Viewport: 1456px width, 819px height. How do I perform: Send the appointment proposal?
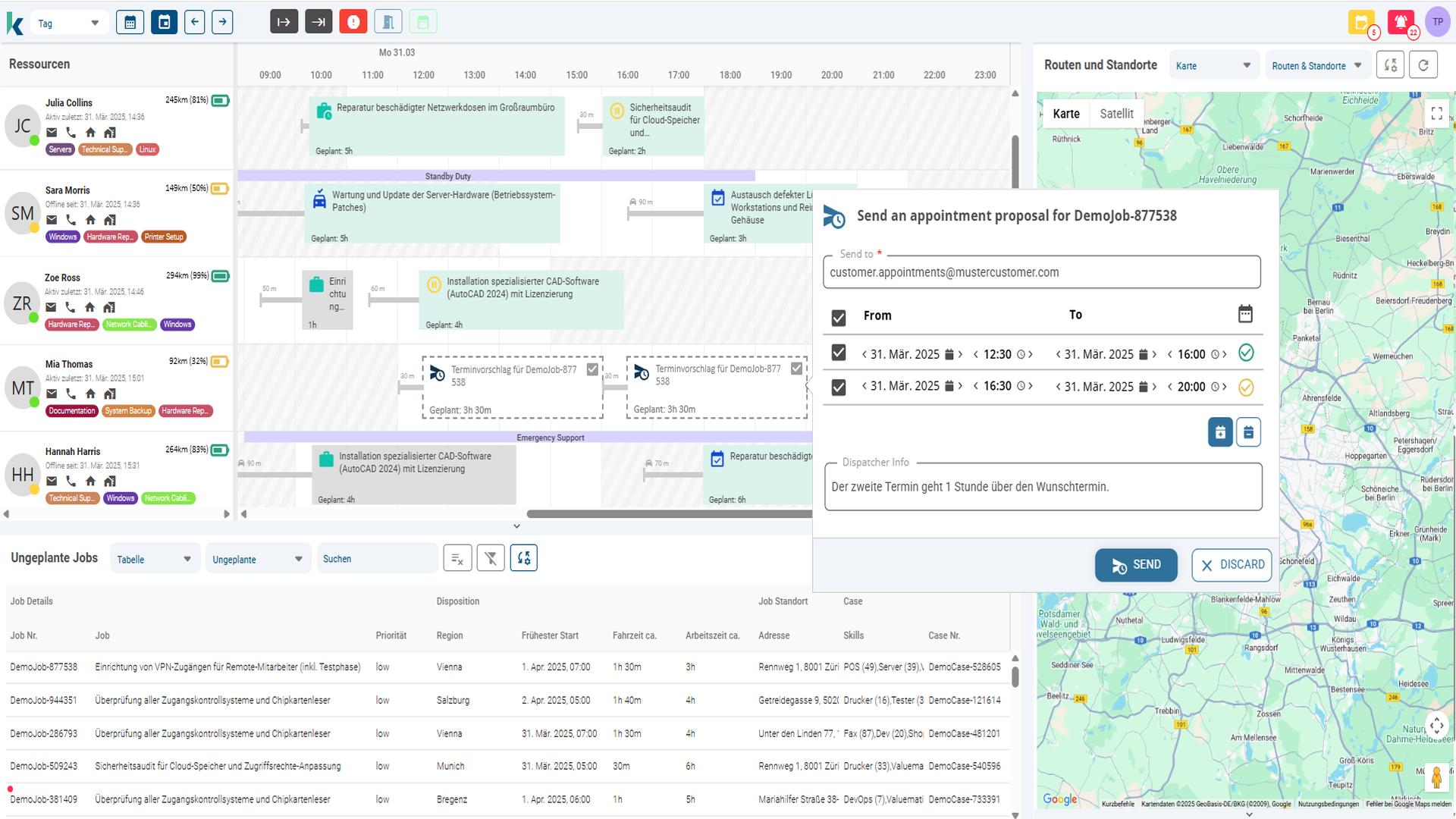click(x=1136, y=565)
